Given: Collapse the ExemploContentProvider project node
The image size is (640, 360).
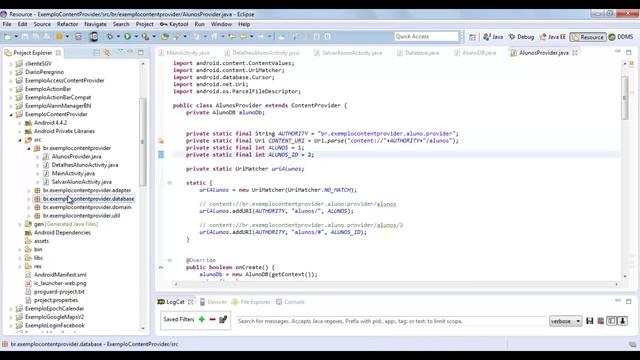Looking at the screenshot, I should 11,114.
